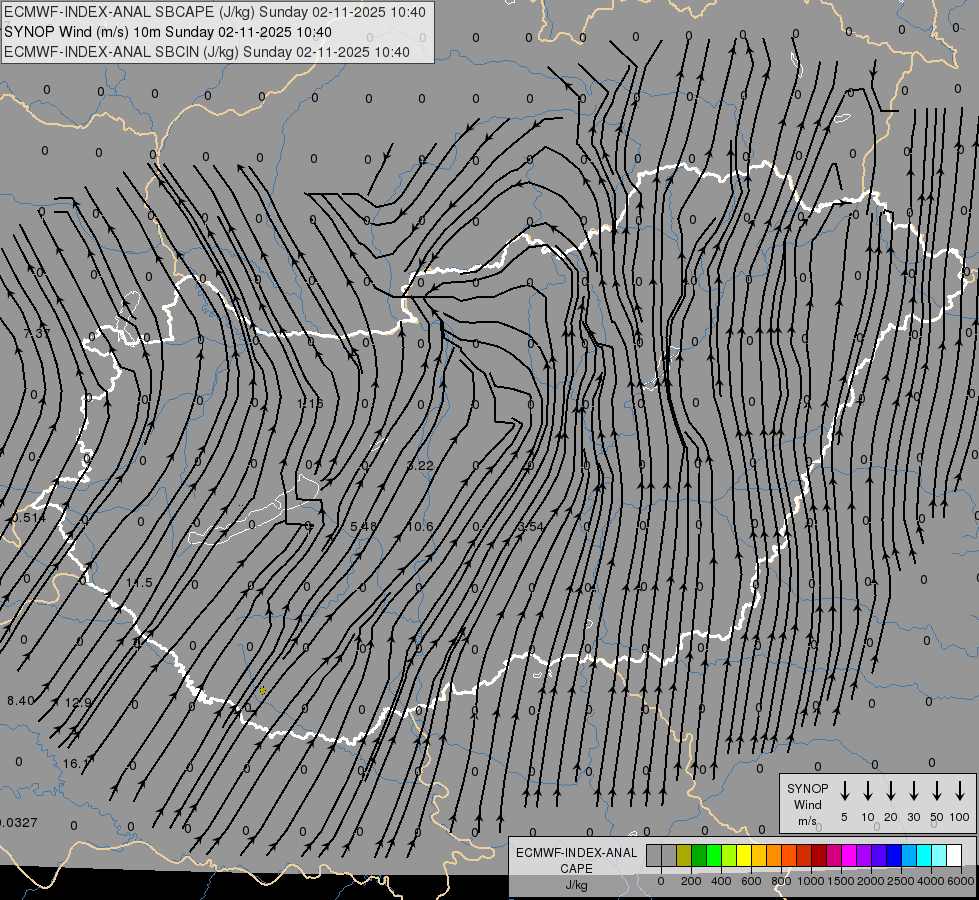979x900 pixels.
Task: Click the 1.15 CAPE value on the map
Action: [x=311, y=403]
